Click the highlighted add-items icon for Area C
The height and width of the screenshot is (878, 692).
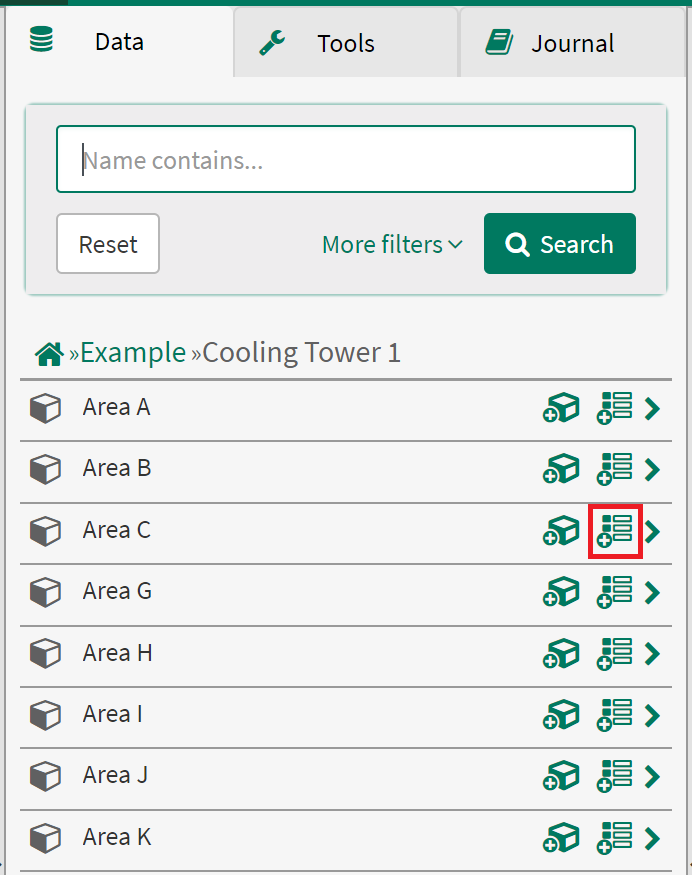coord(615,530)
